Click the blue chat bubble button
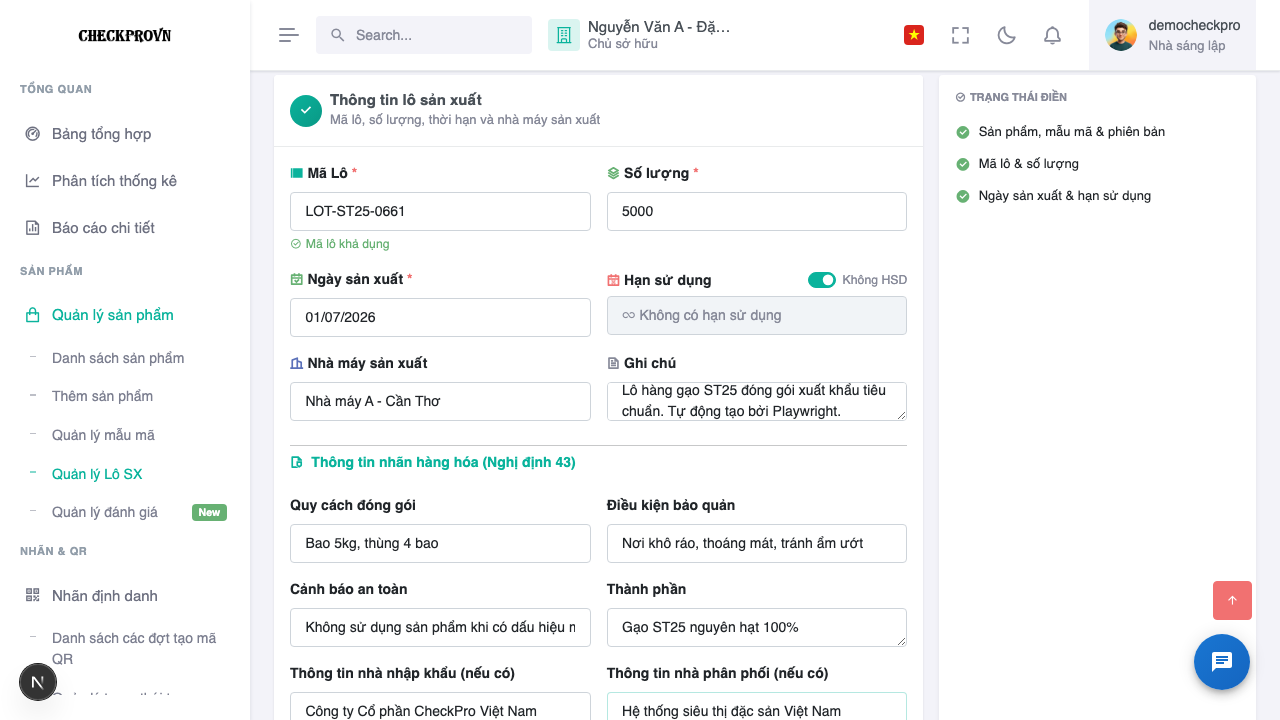1280x720 pixels. pyautogui.click(x=1222, y=662)
